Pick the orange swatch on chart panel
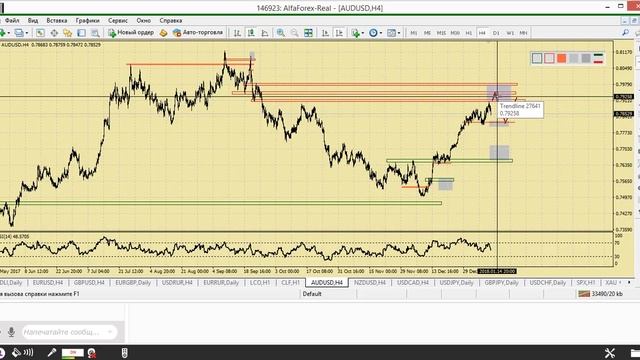The image size is (640, 360). pos(562,58)
